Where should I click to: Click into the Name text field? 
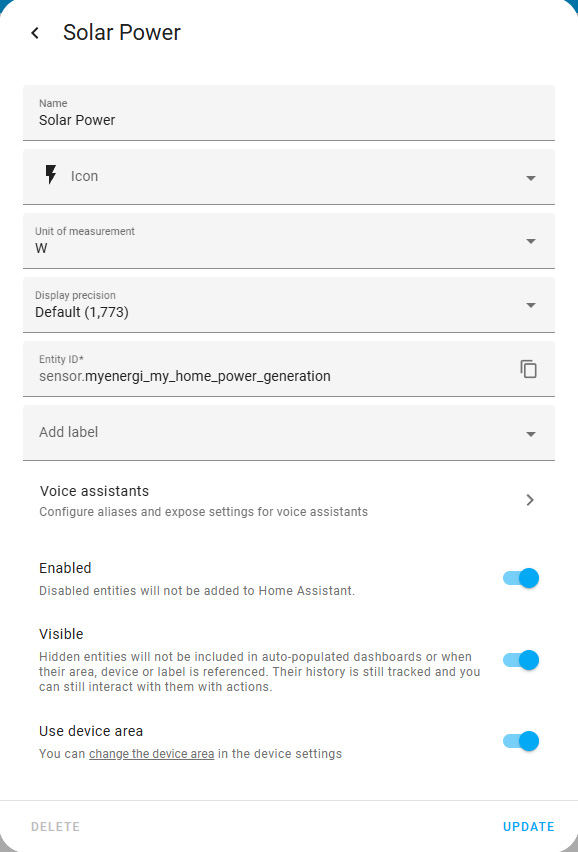pos(289,113)
